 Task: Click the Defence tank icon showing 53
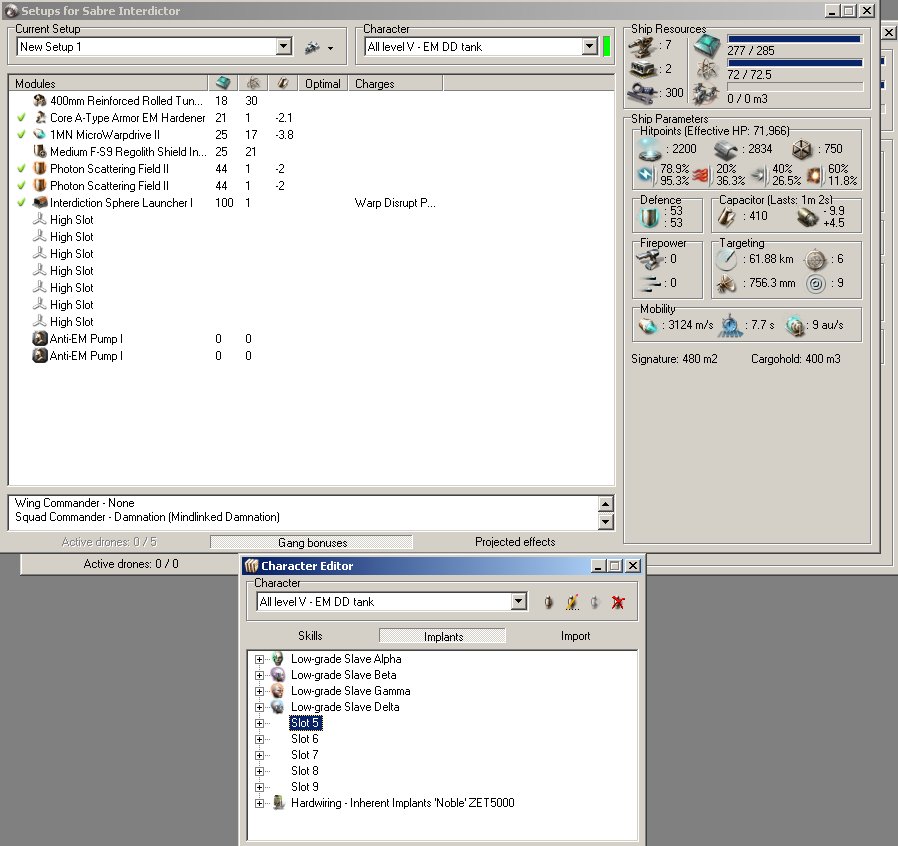click(649, 218)
